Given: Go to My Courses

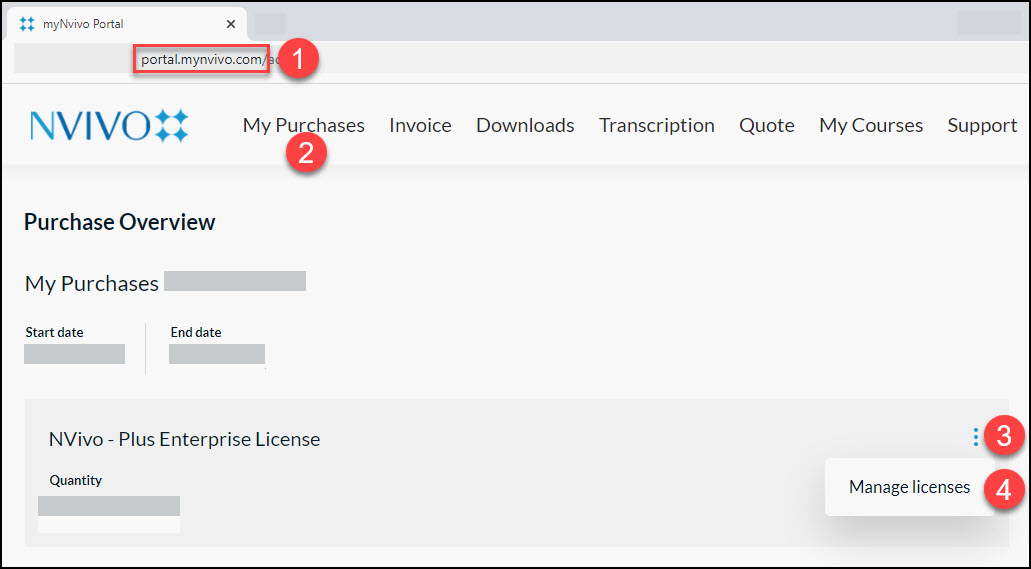Looking at the screenshot, I should point(871,125).
